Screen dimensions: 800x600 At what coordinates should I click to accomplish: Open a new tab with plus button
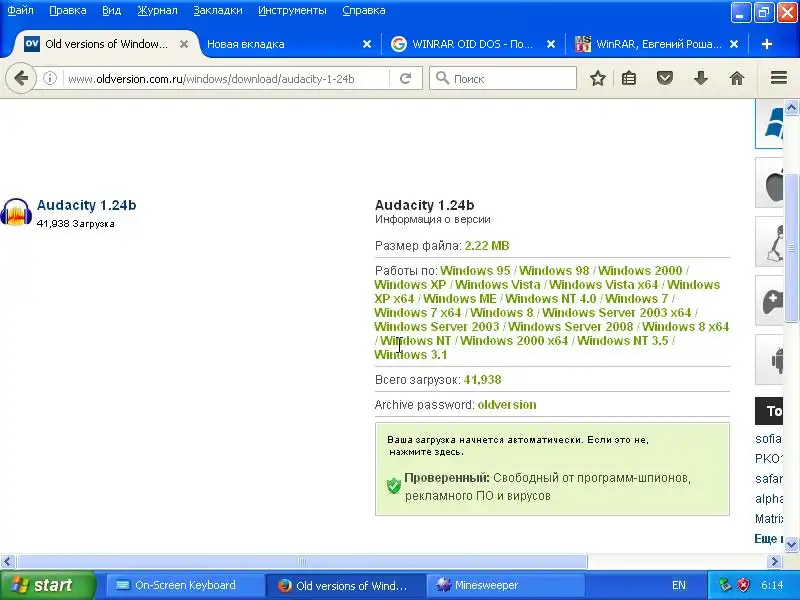(767, 44)
